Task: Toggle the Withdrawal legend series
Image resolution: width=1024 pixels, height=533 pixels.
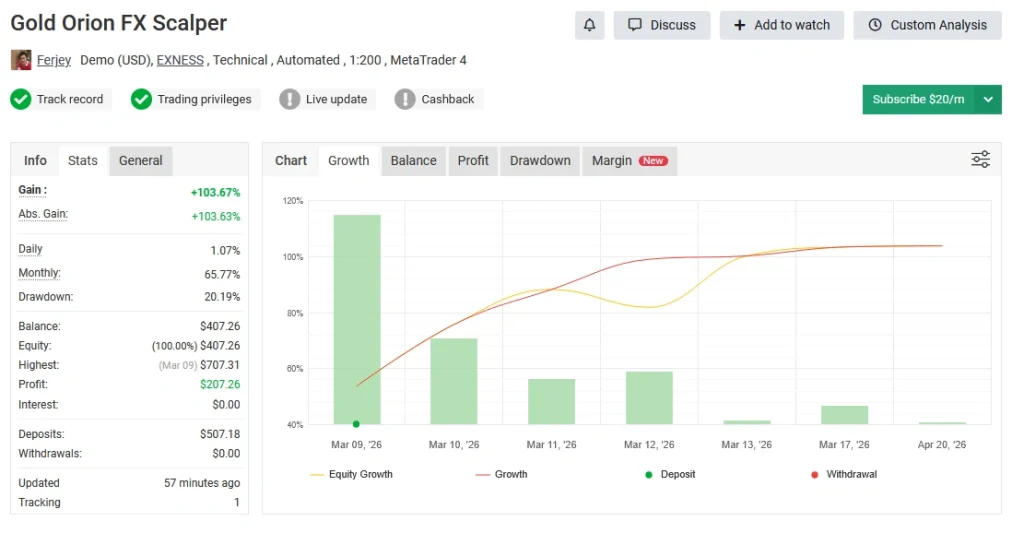Action: [x=844, y=474]
